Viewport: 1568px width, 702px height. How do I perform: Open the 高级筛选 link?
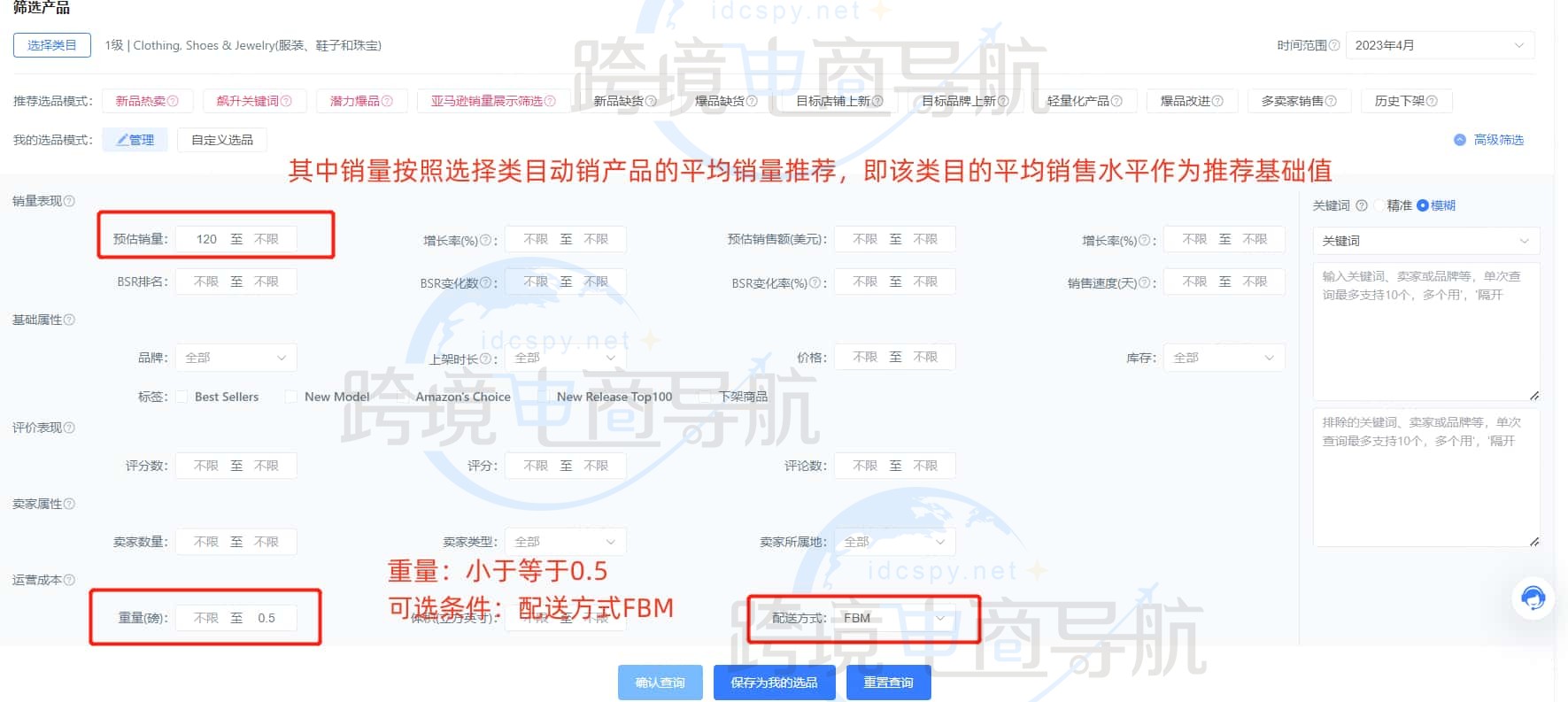(1499, 140)
